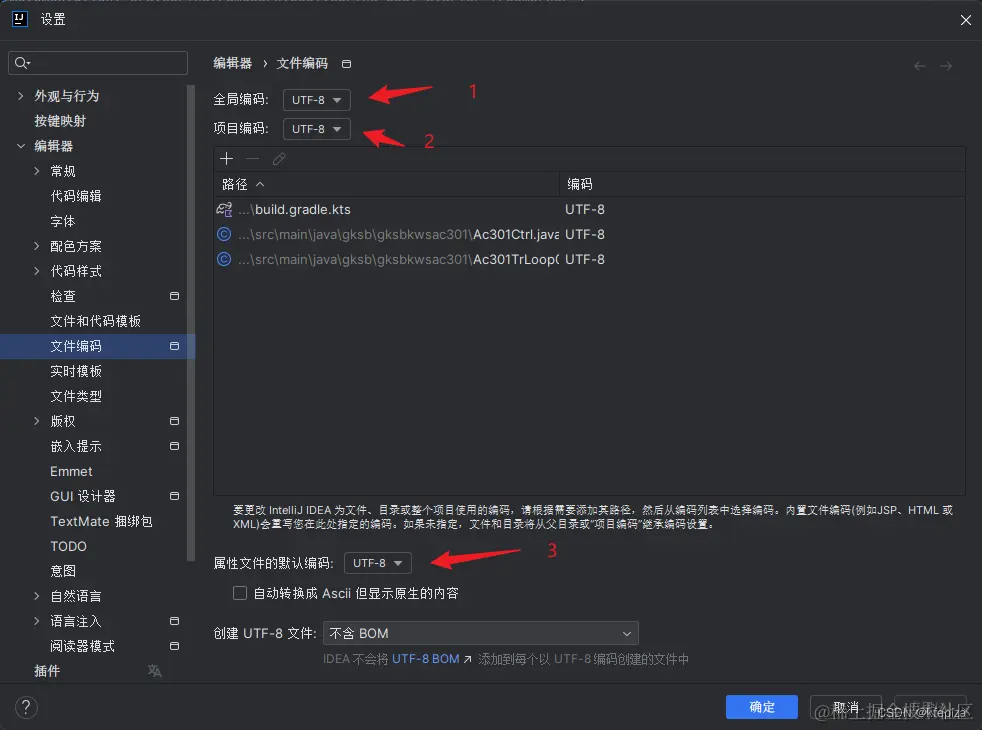Click 编辑器 in the breadcrumb path

[x=233, y=62]
